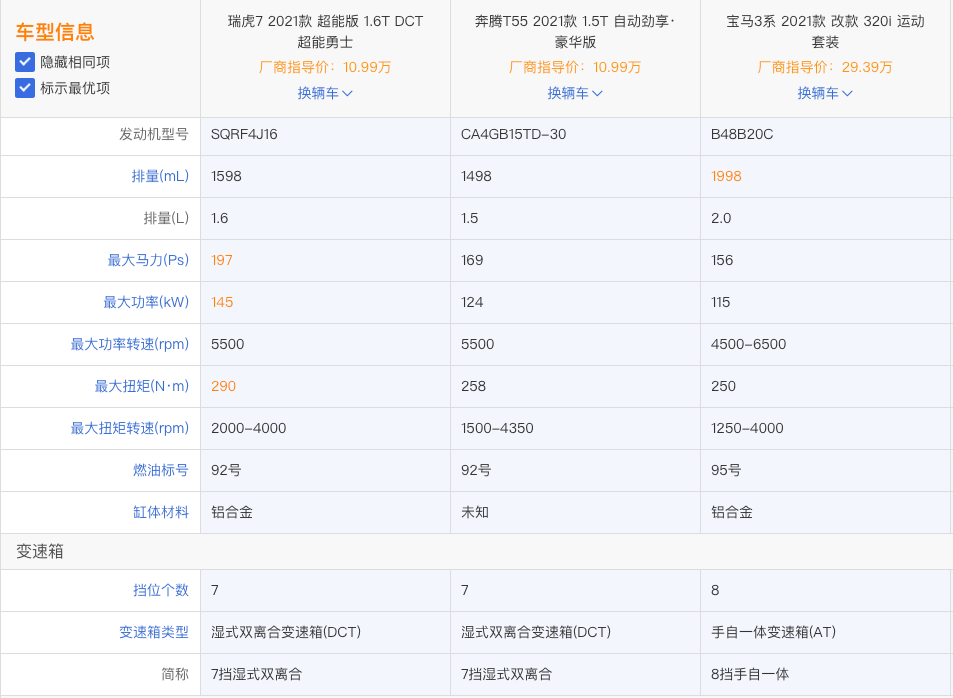Open 换辆车 dropdown under 宝马3系

pyautogui.click(x=825, y=93)
